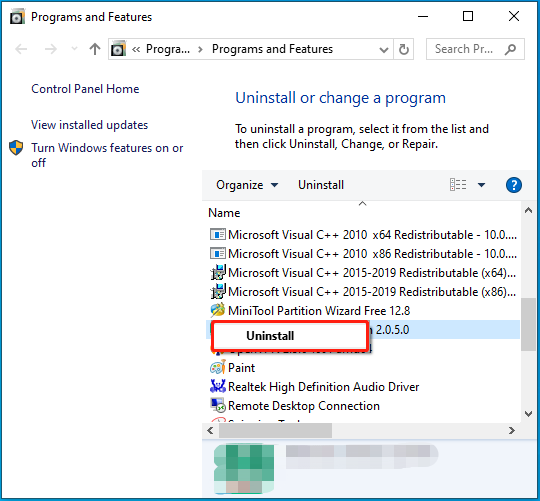Click the title bar Programs and Features icon

tap(17, 17)
